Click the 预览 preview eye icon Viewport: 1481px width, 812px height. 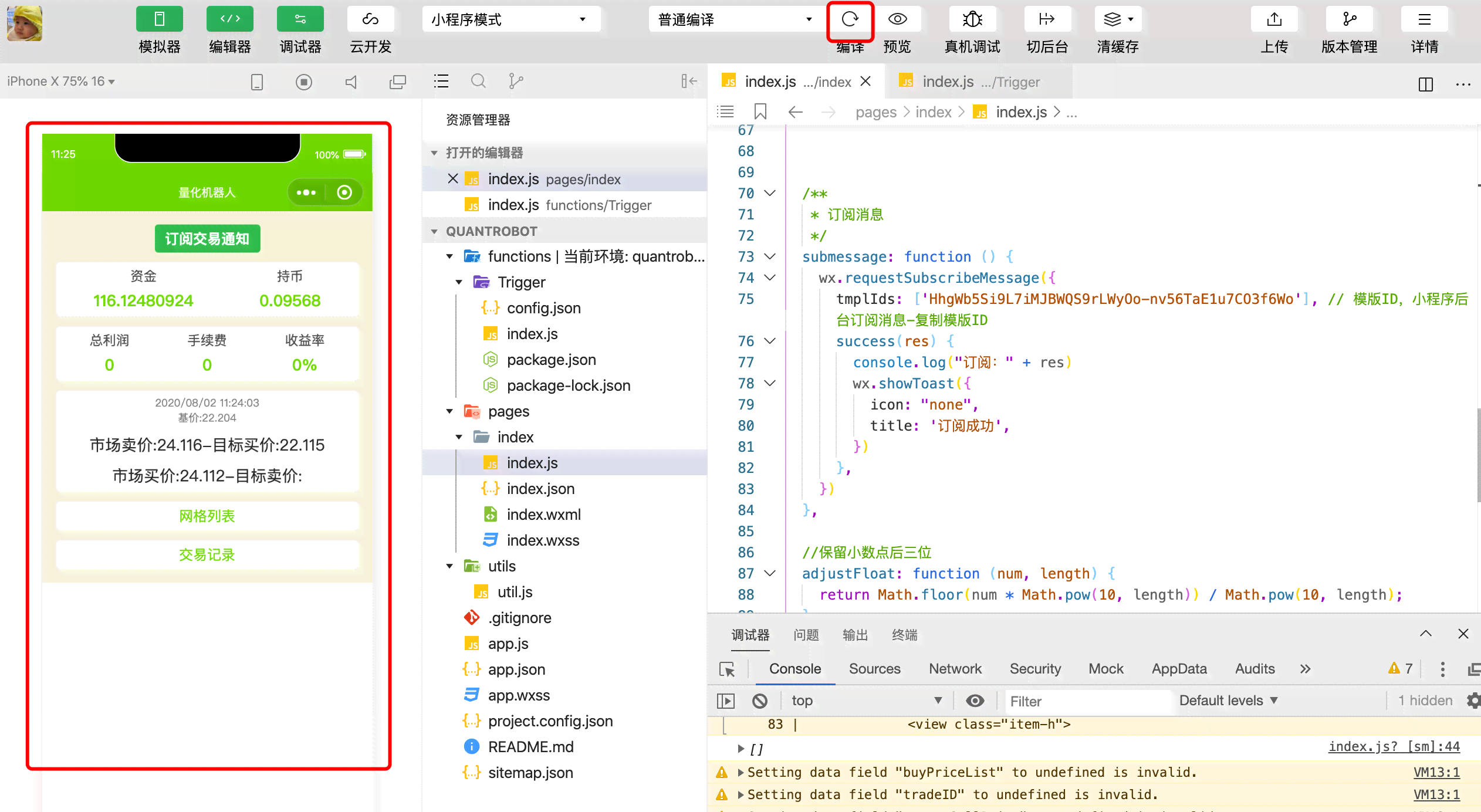897,19
